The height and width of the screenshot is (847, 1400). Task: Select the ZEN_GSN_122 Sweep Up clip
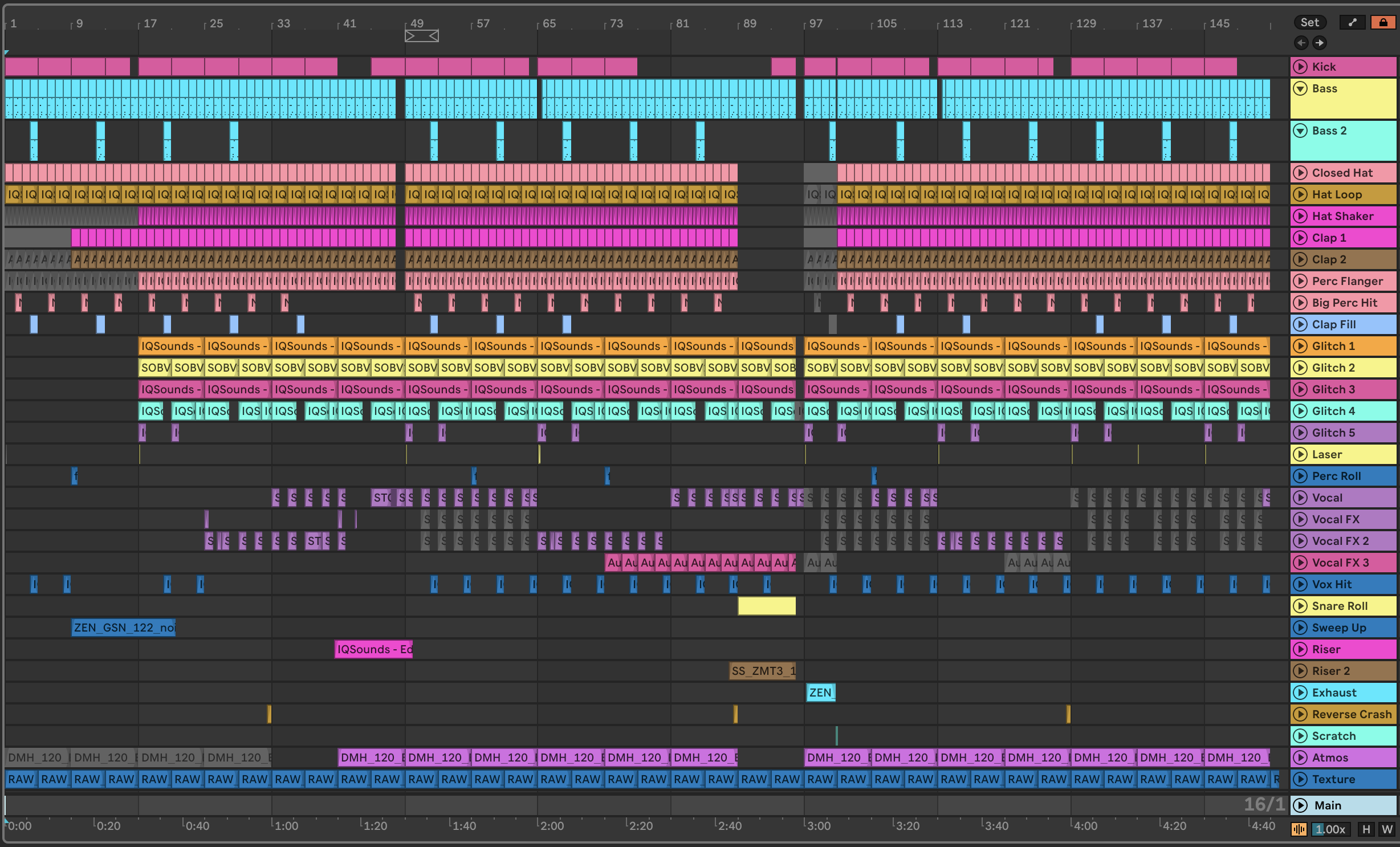124,628
